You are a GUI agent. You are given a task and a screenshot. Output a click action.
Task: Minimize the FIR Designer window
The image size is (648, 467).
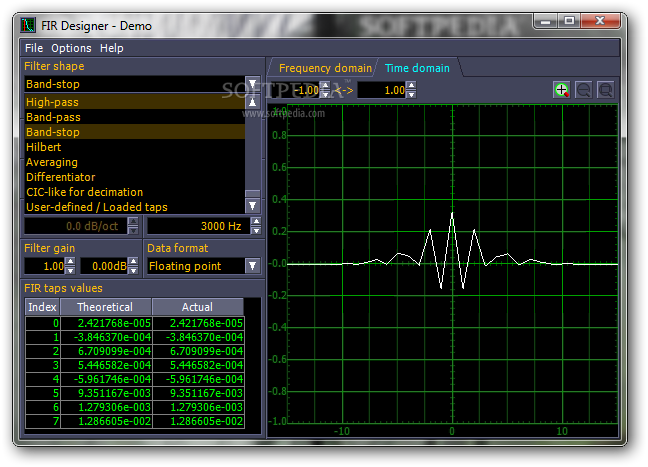546,21
